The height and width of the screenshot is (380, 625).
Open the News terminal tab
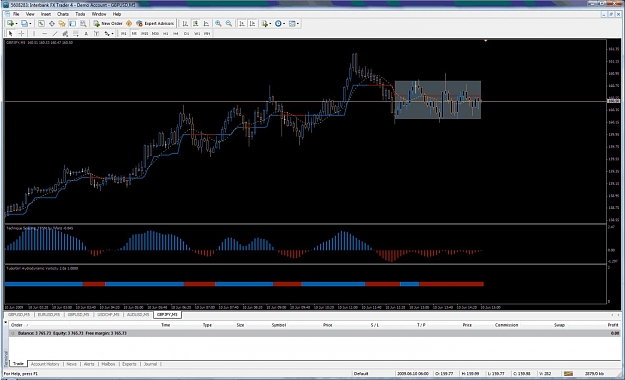tap(71, 364)
